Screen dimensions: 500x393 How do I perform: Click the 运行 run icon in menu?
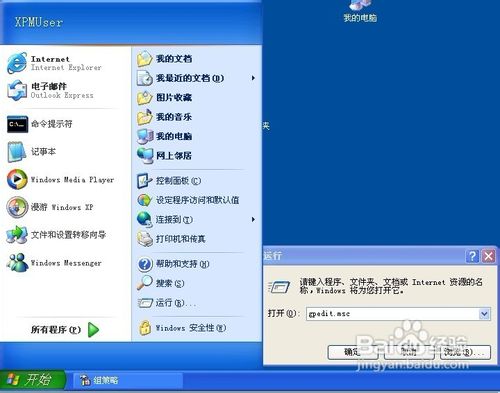(x=145, y=303)
